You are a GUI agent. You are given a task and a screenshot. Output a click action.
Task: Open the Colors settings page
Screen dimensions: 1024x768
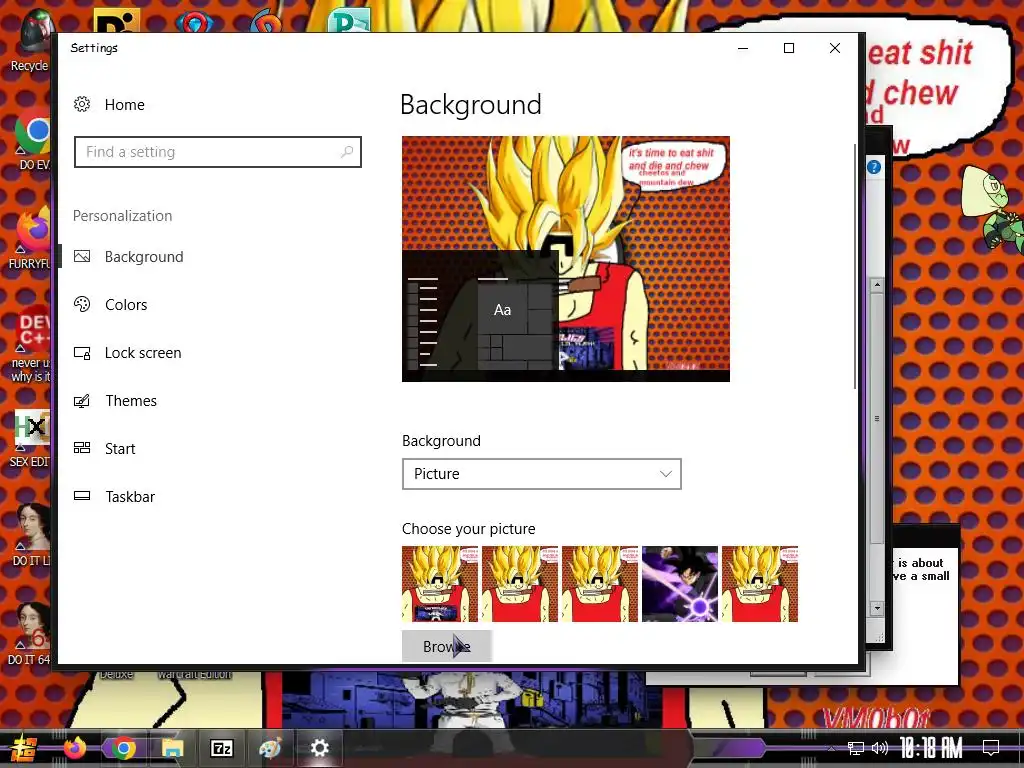click(x=126, y=304)
